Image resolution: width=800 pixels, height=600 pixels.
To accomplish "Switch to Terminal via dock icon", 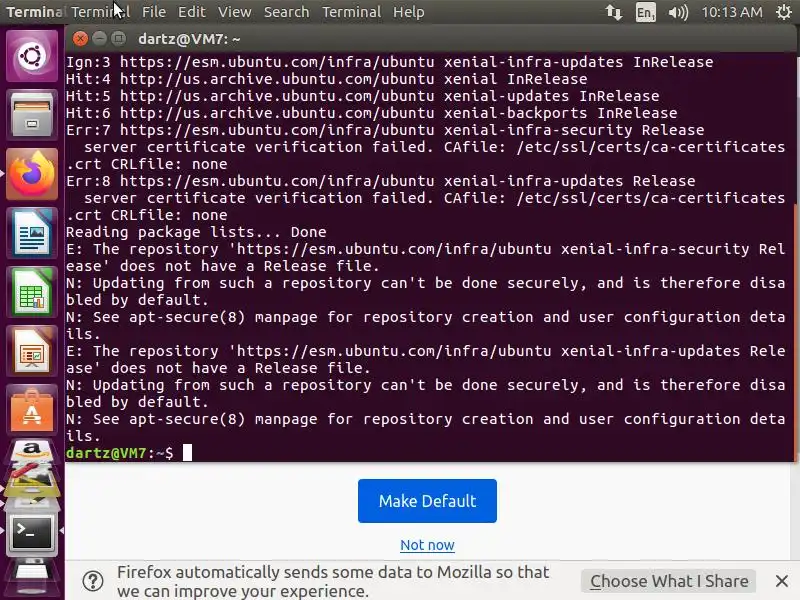I will (32, 532).
